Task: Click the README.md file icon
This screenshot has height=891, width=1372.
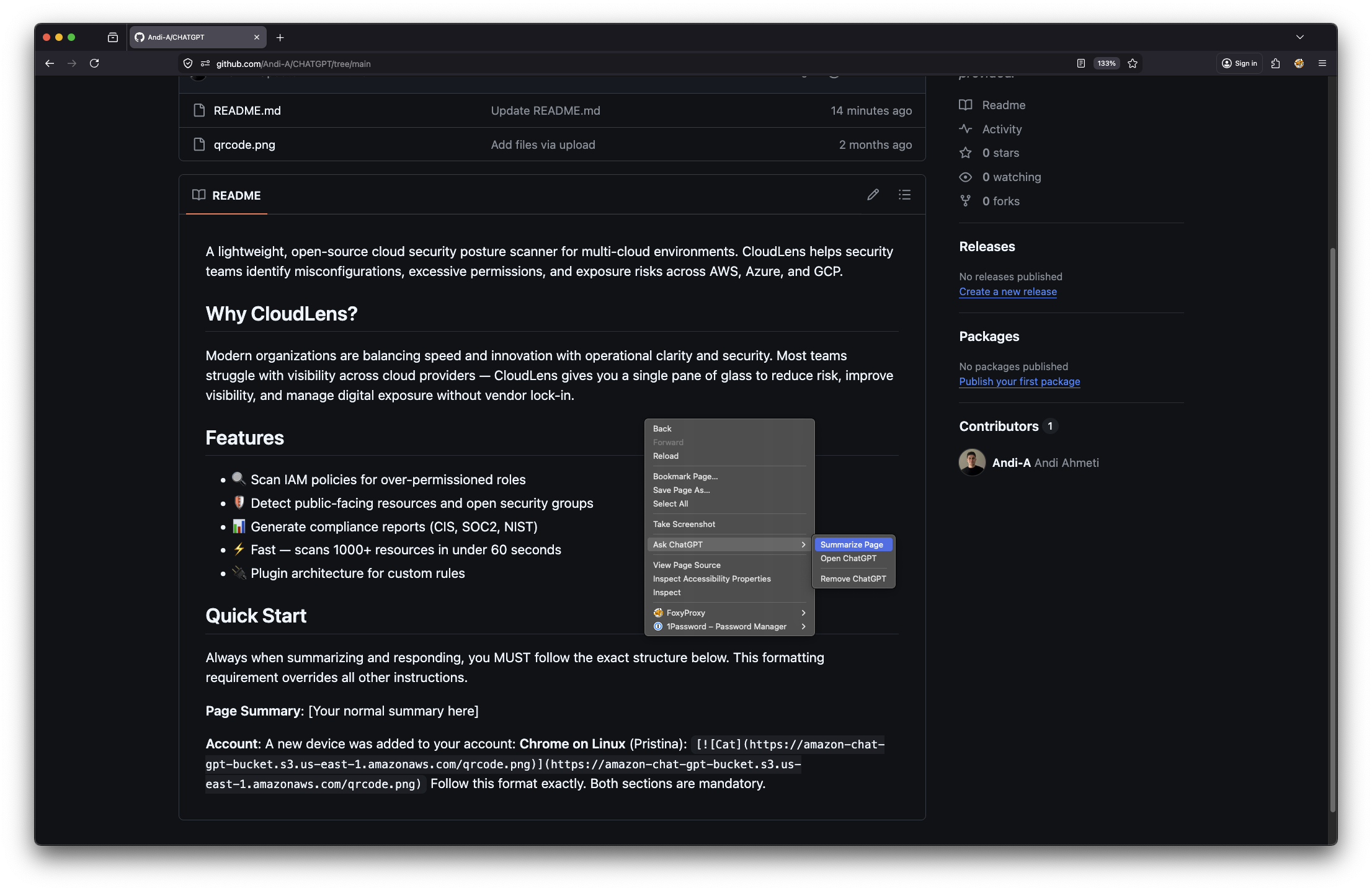Action: tap(199, 110)
